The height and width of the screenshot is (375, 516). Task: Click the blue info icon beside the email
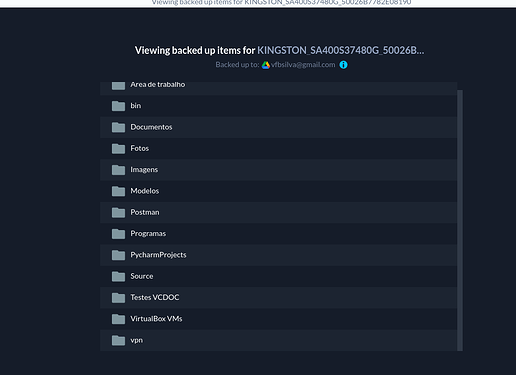(343, 65)
